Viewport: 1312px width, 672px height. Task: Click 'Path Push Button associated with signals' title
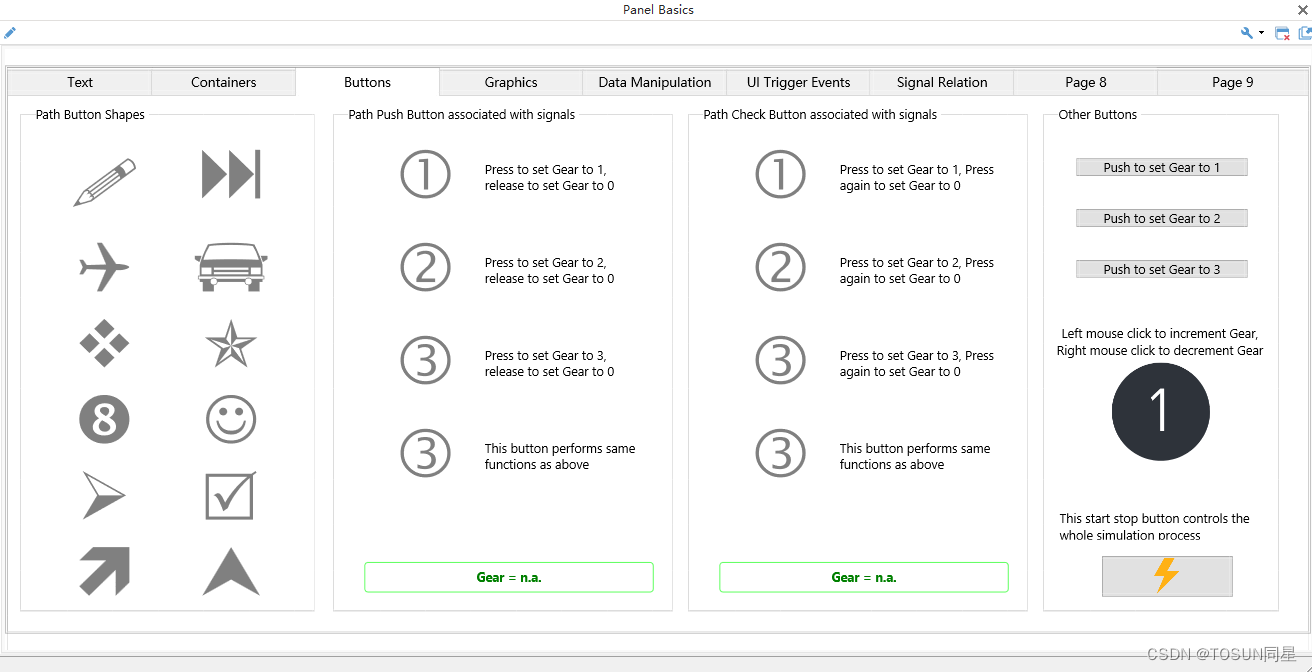pyautogui.click(x=462, y=115)
